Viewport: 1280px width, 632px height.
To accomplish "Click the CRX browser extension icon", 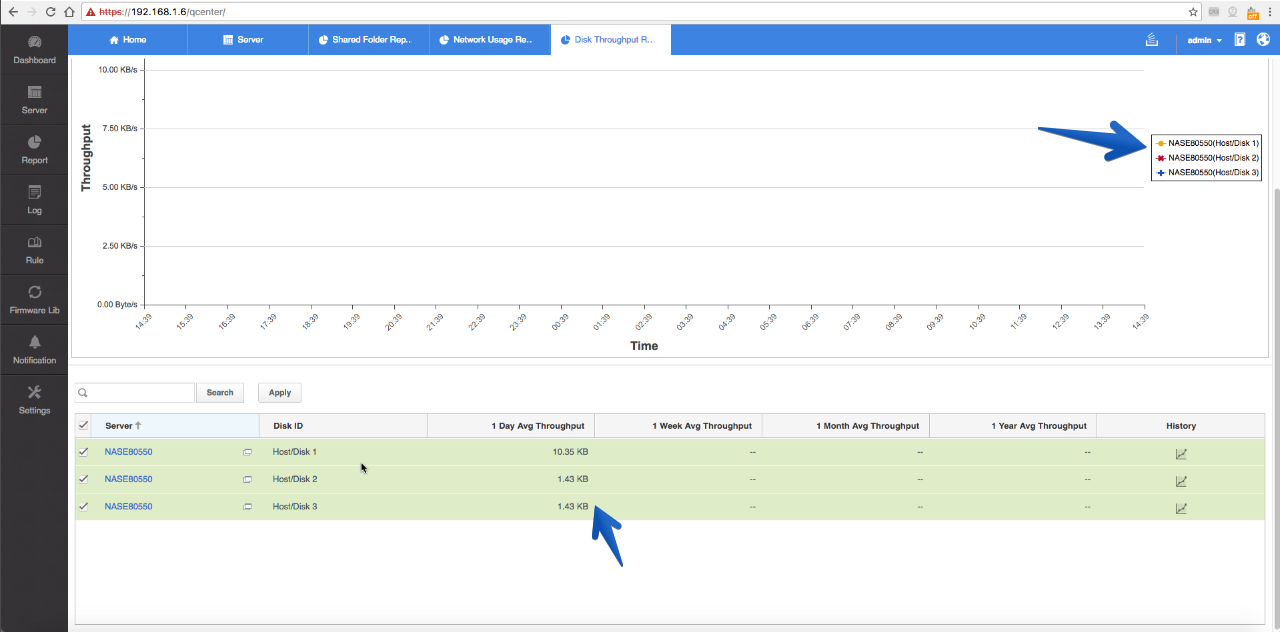I will [1214, 12].
